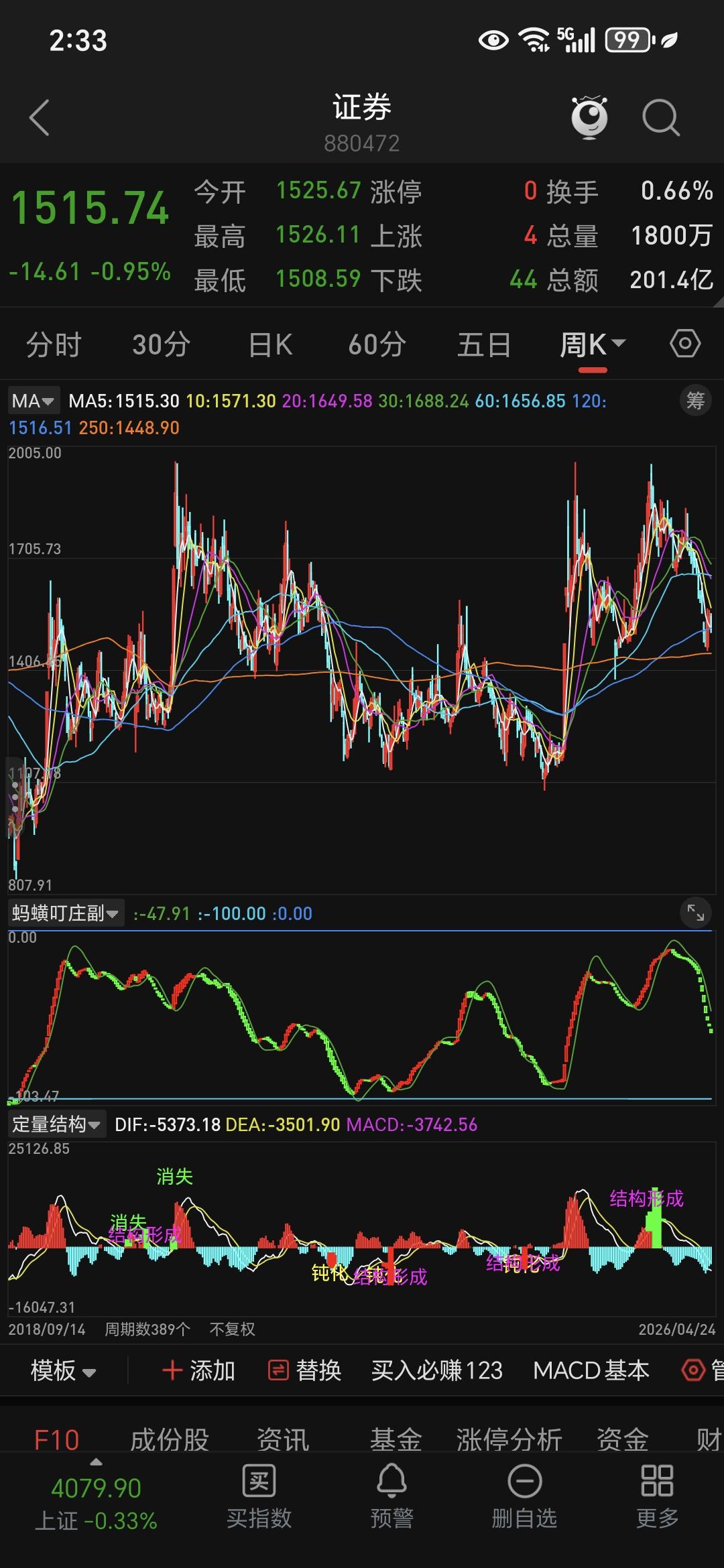Viewport: 724px width, 1568px height.
Task: Select 买入必赚123 template
Action: point(437,1370)
